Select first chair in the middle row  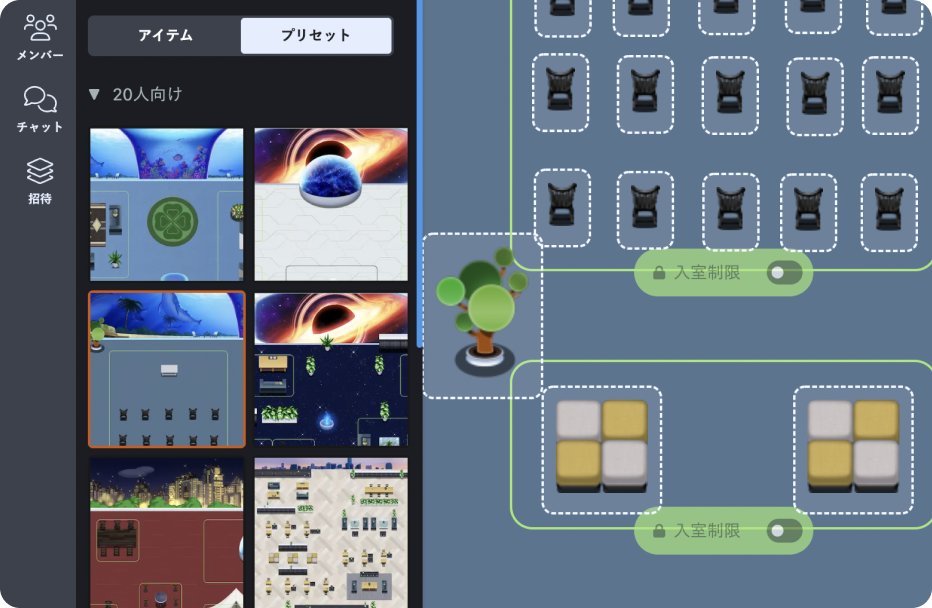tap(561, 92)
